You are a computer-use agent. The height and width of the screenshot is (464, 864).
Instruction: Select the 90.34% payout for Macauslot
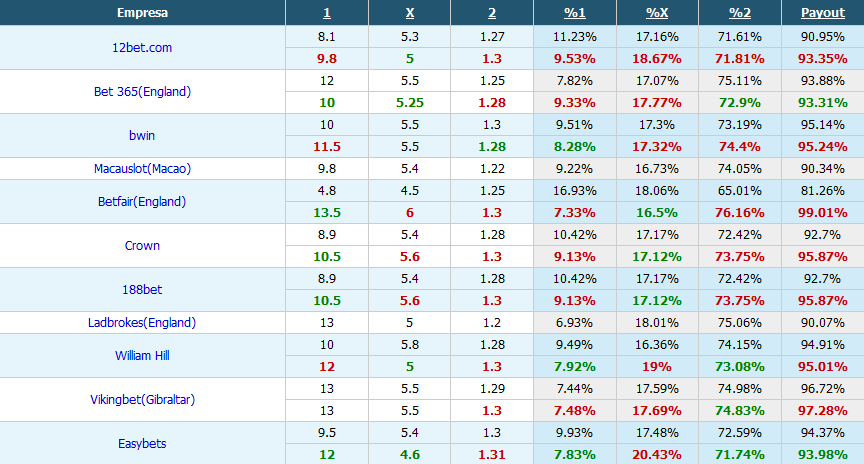pyautogui.click(x=823, y=169)
